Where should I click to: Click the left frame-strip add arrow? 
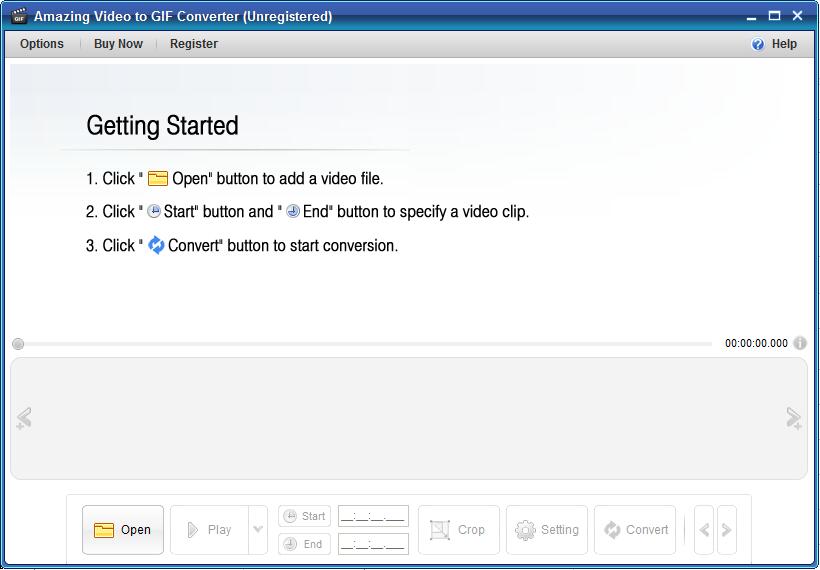click(24, 418)
